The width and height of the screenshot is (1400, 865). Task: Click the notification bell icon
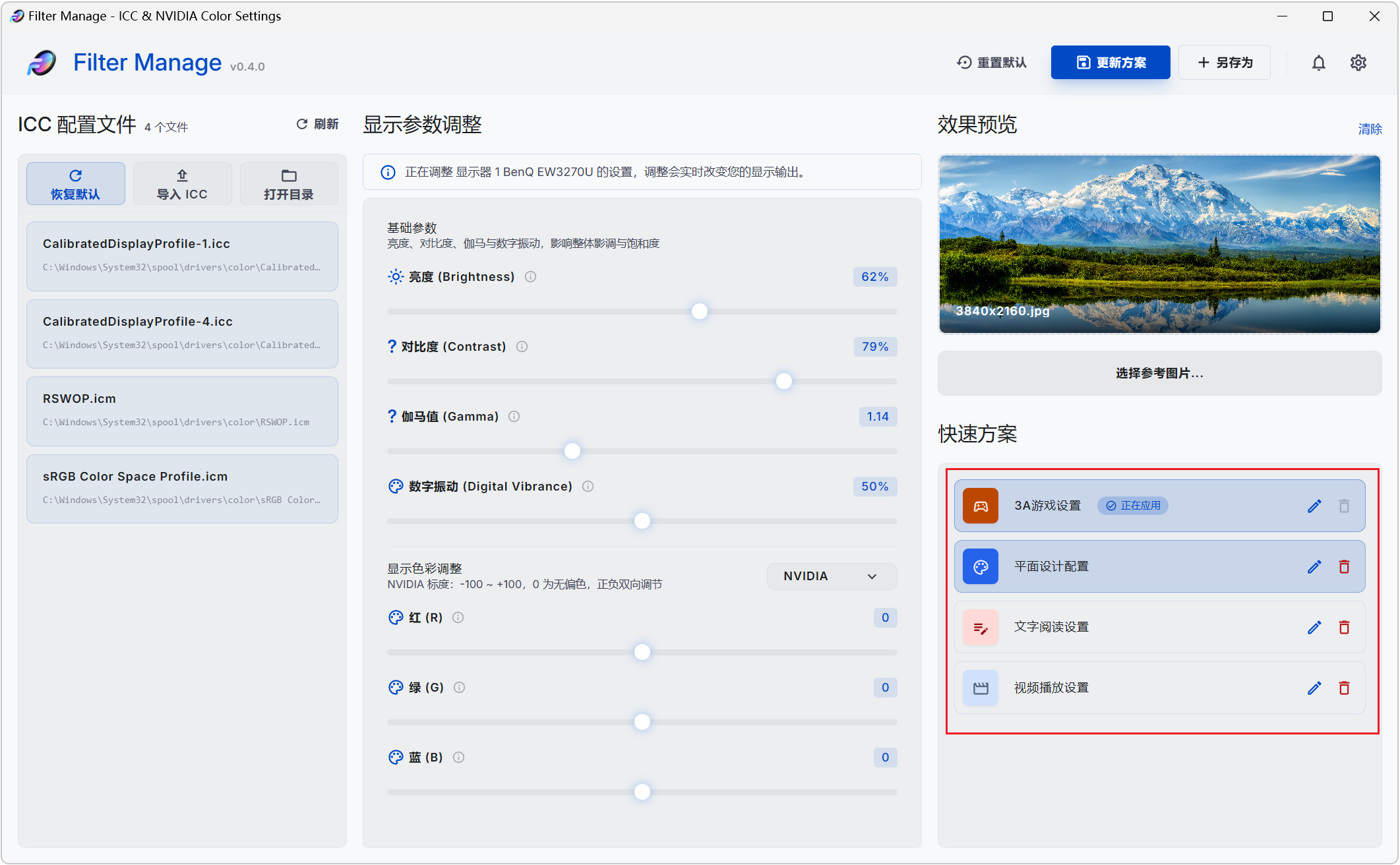[x=1318, y=63]
